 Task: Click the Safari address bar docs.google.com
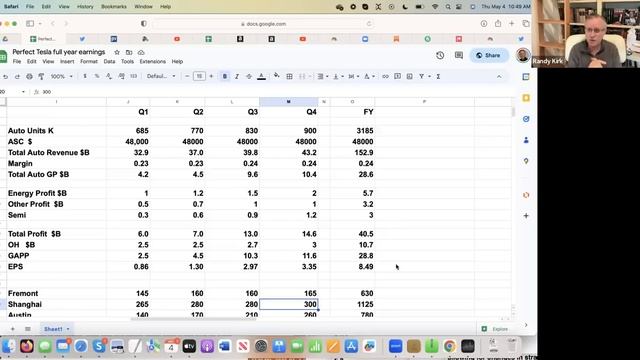pyautogui.click(x=264, y=24)
